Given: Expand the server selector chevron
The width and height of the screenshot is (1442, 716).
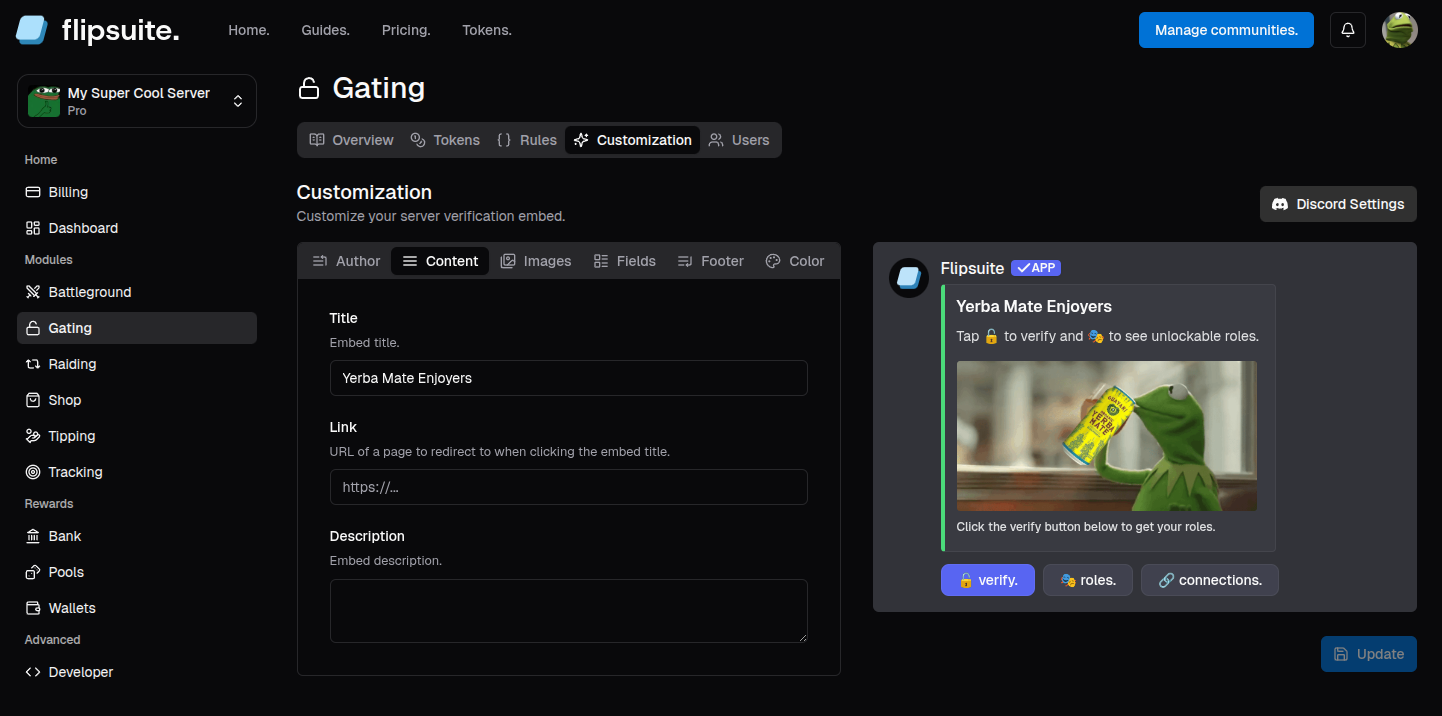Looking at the screenshot, I should (238, 101).
